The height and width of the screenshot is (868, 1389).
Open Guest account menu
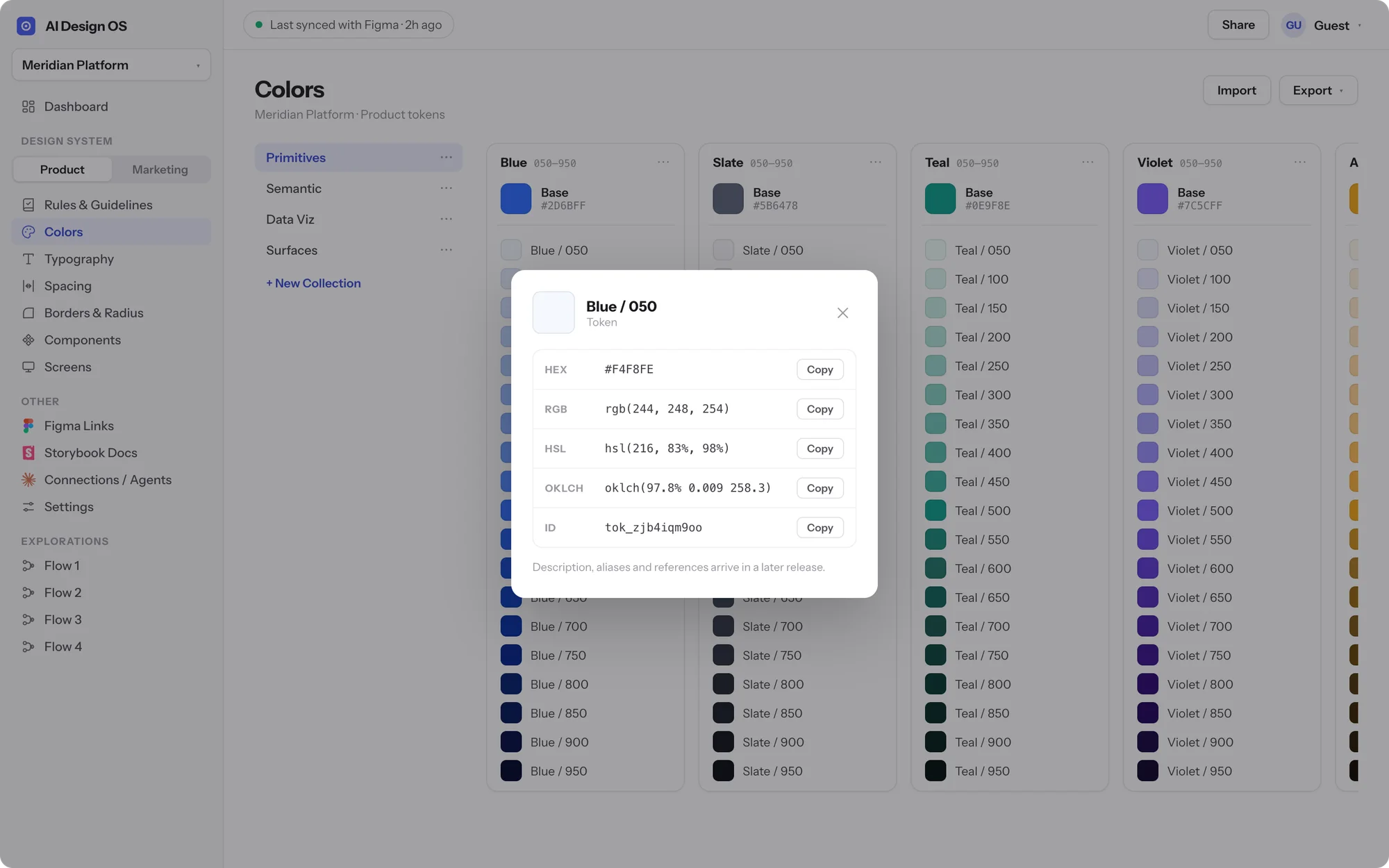1322,26
